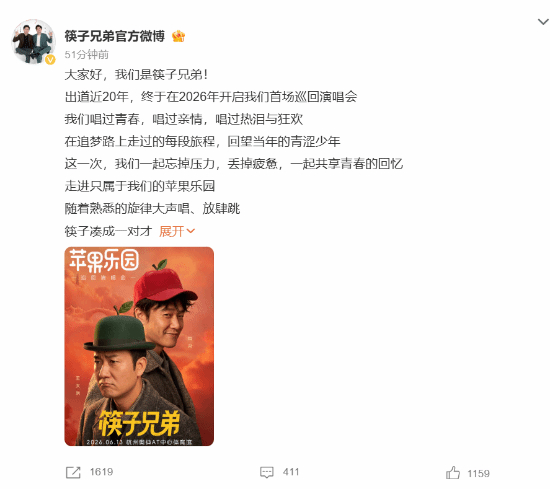Click the green bowler hat in poster
The image size is (550, 489).
coord(119,333)
